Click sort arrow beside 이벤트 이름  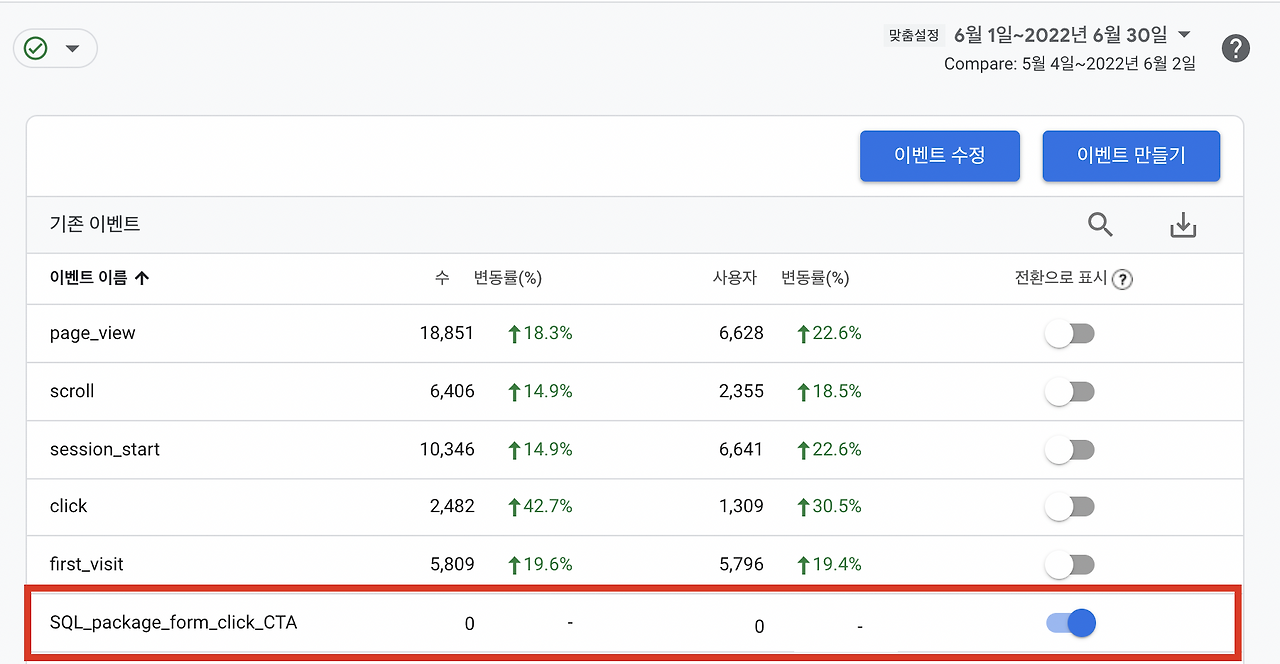coord(141,279)
